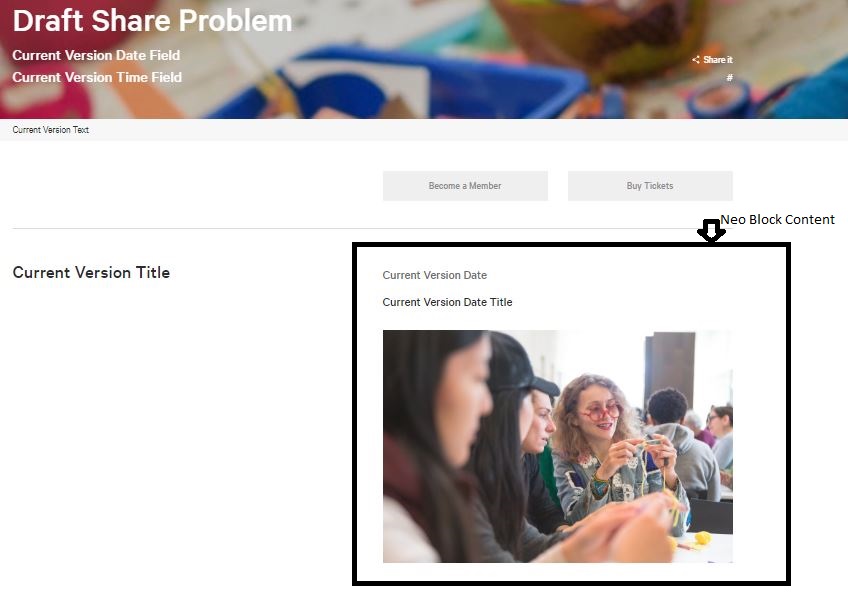Select the Current Version Time Field text
The image size is (848, 594).
coord(97,77)
